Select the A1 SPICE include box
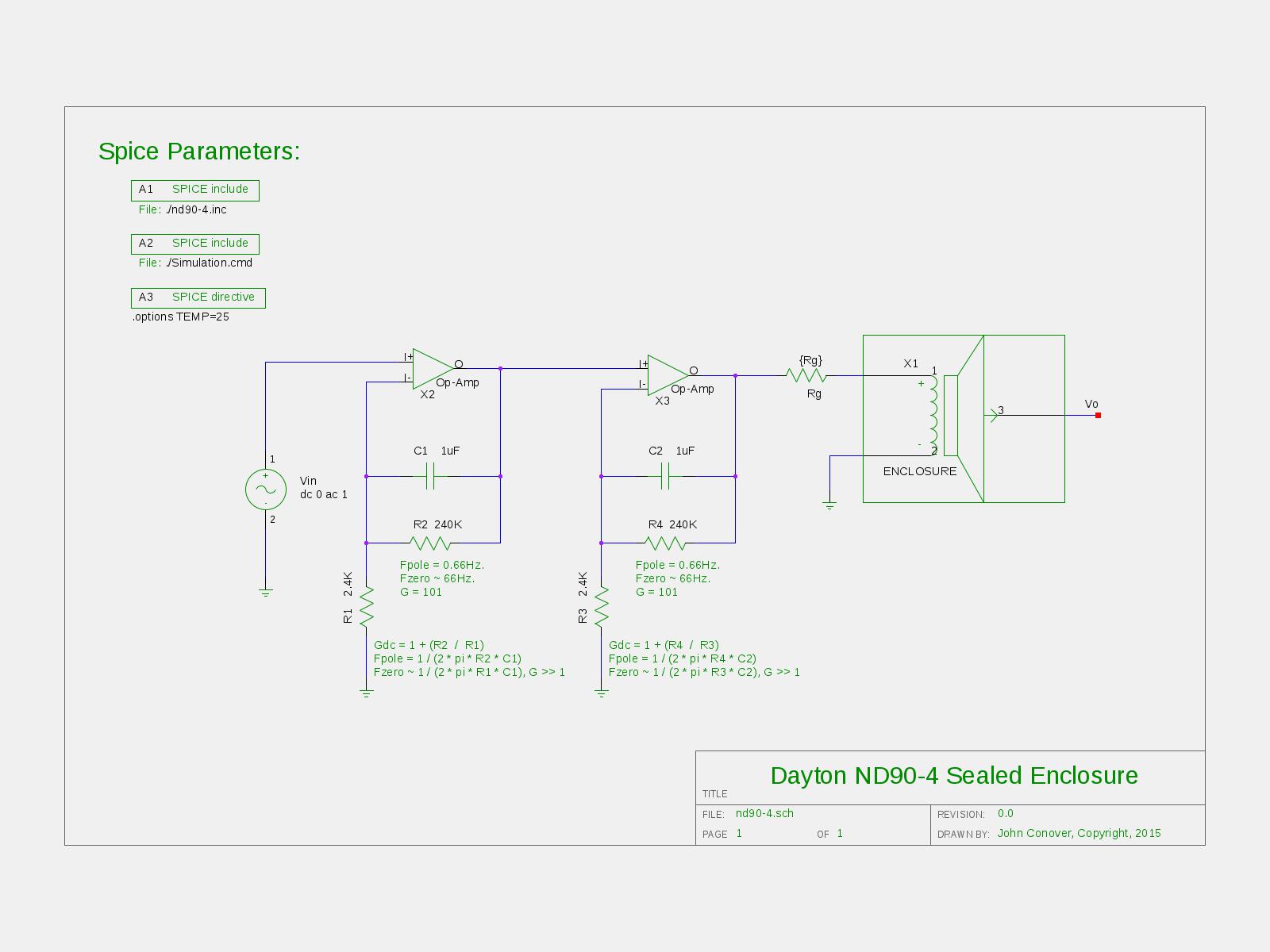 click(195, 190)
